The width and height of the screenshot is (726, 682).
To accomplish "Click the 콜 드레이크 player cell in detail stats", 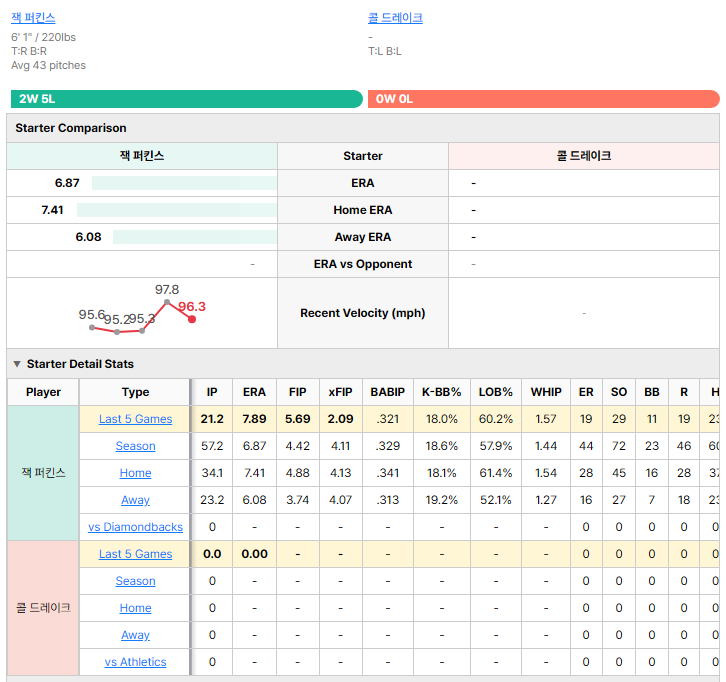I will pos(43,607).
